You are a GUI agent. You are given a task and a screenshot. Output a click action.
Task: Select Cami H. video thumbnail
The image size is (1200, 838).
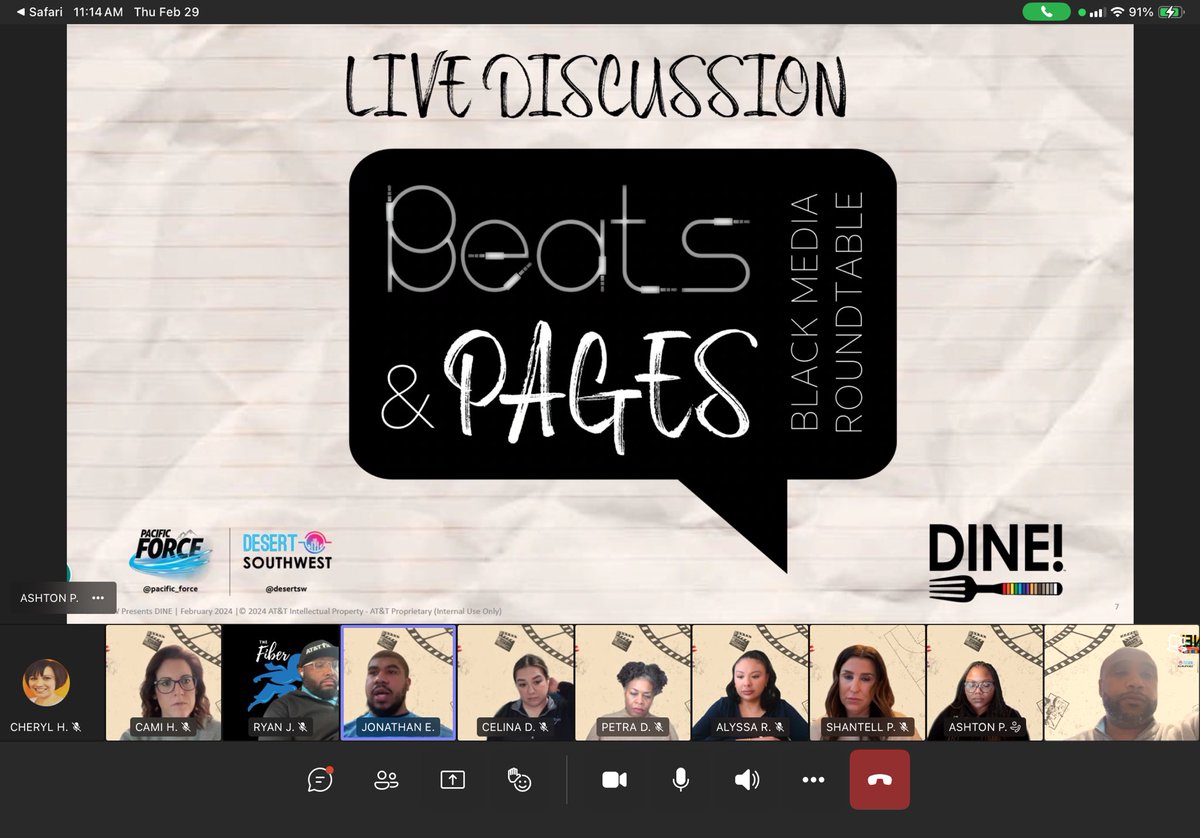(x=163, y=683)
